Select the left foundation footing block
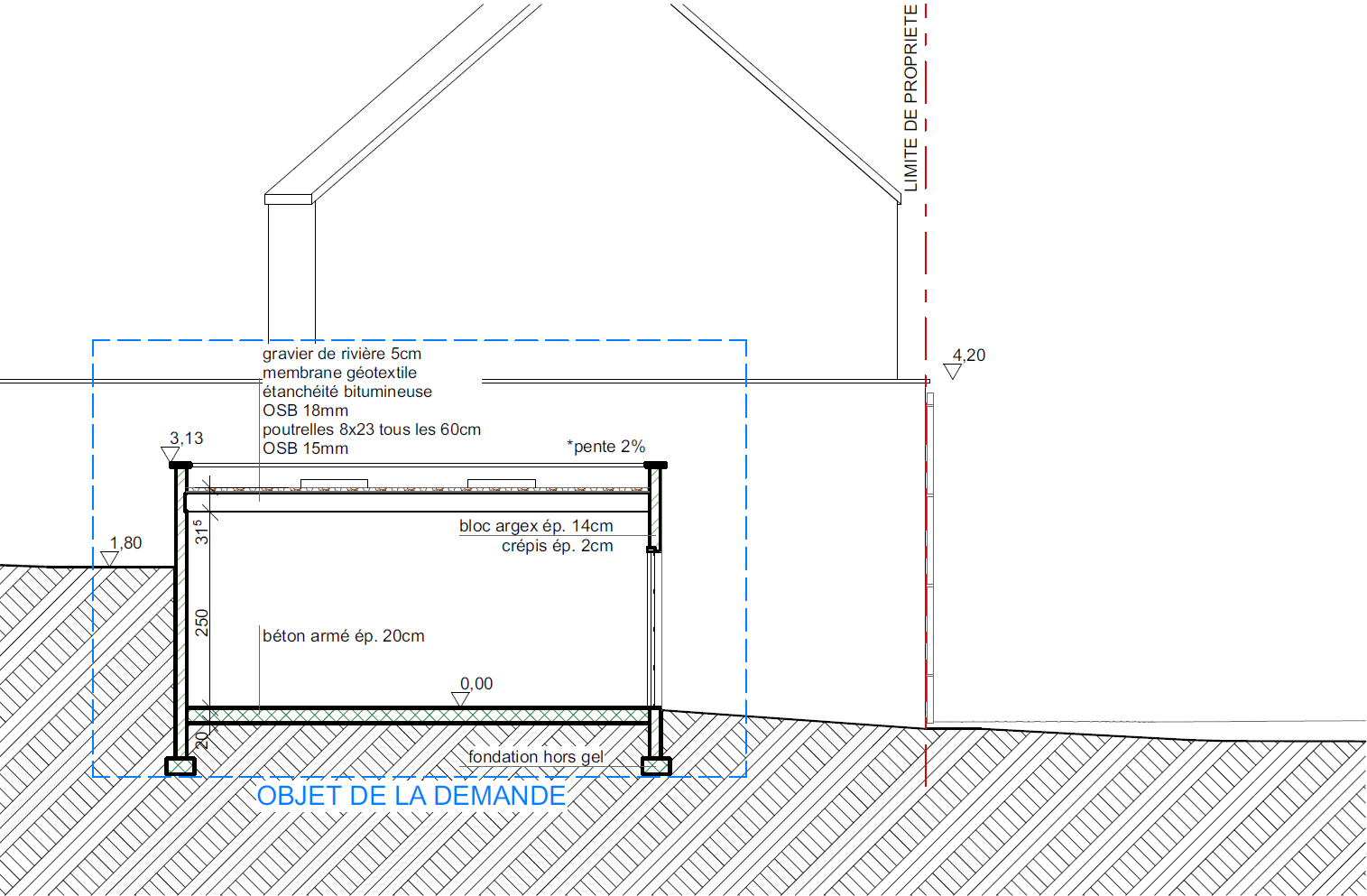This screenshot has width=1367, height=896. [x=180, y=766]
